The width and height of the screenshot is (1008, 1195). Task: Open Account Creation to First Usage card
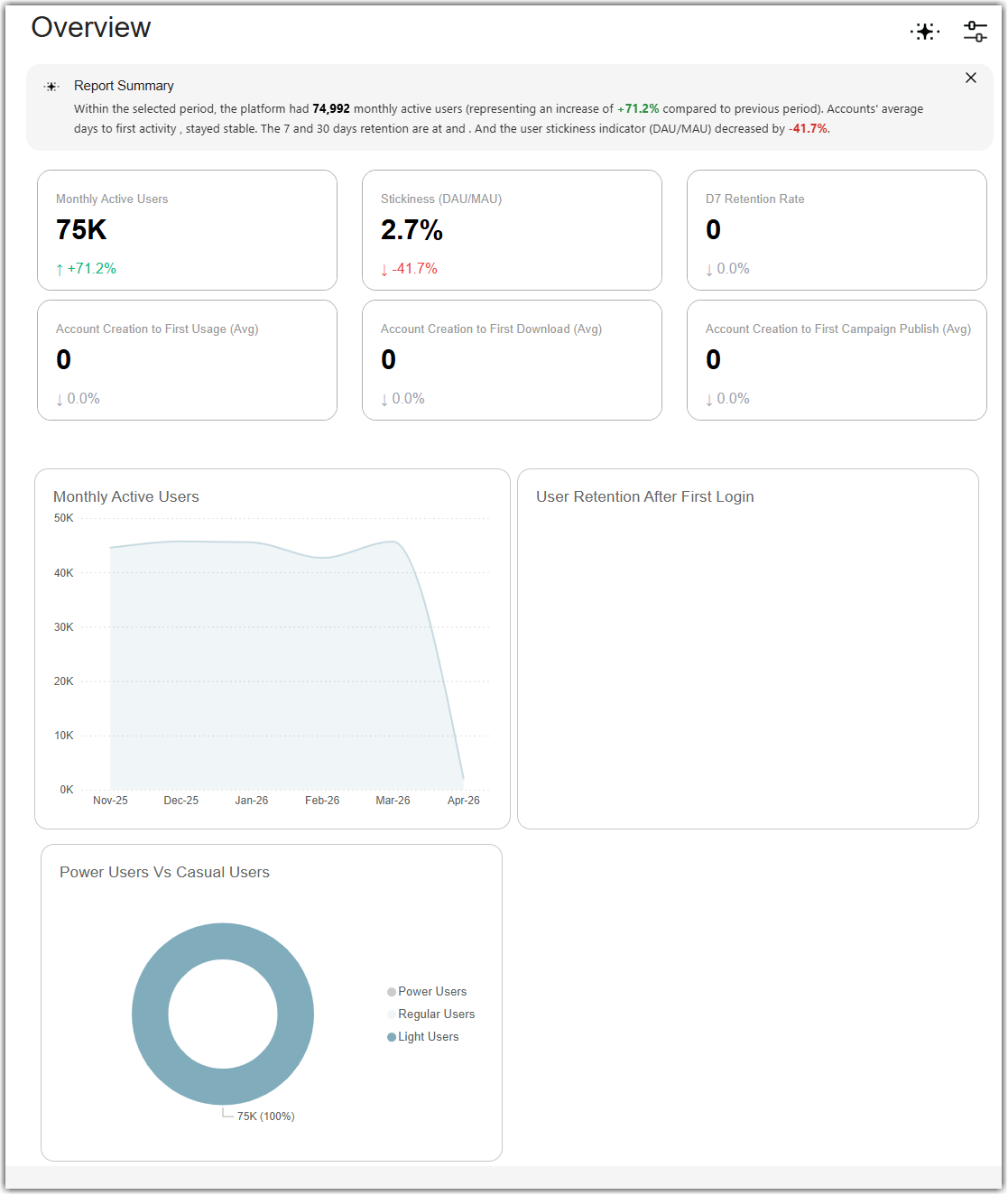tap(187, 360)
